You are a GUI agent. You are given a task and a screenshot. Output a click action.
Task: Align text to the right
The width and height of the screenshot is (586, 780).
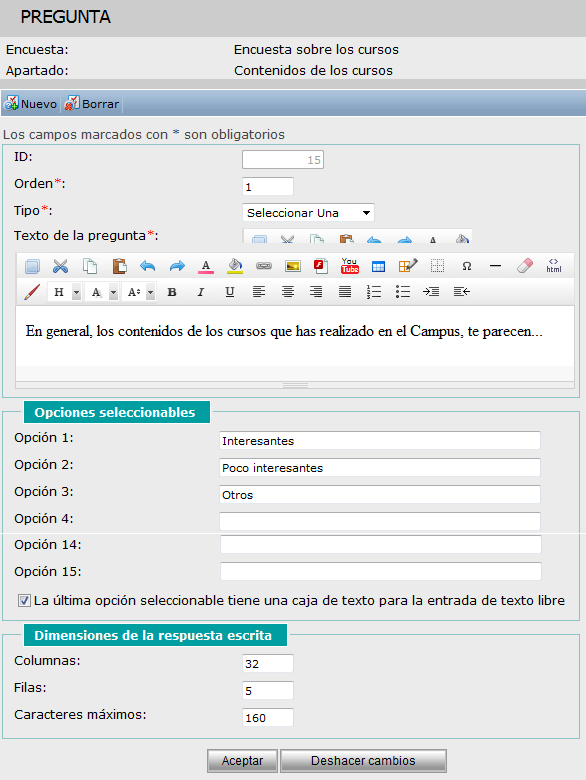[x=316, y=292]
